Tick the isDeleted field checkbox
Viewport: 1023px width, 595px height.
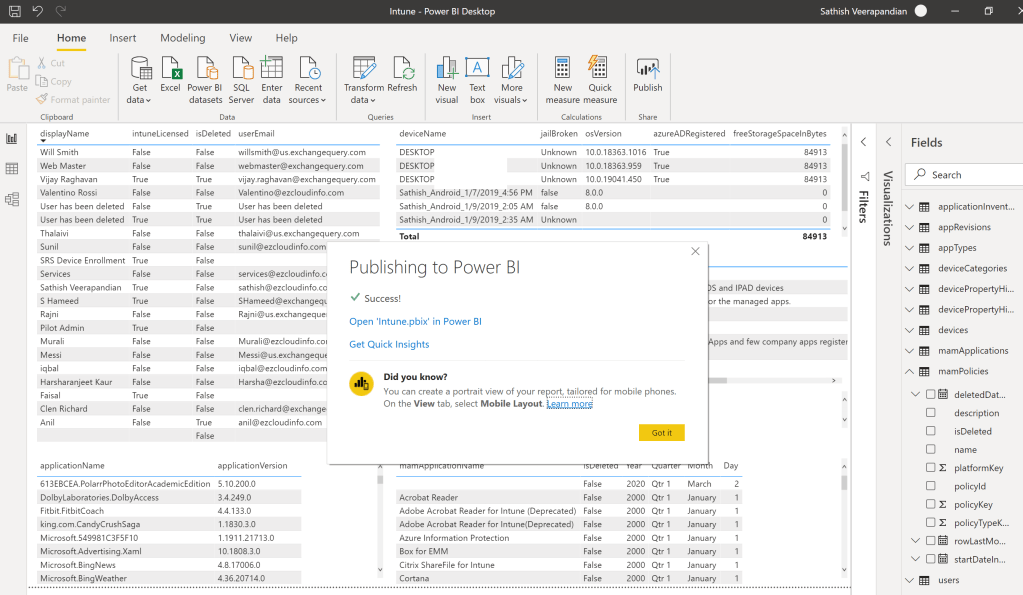(931, 431)
